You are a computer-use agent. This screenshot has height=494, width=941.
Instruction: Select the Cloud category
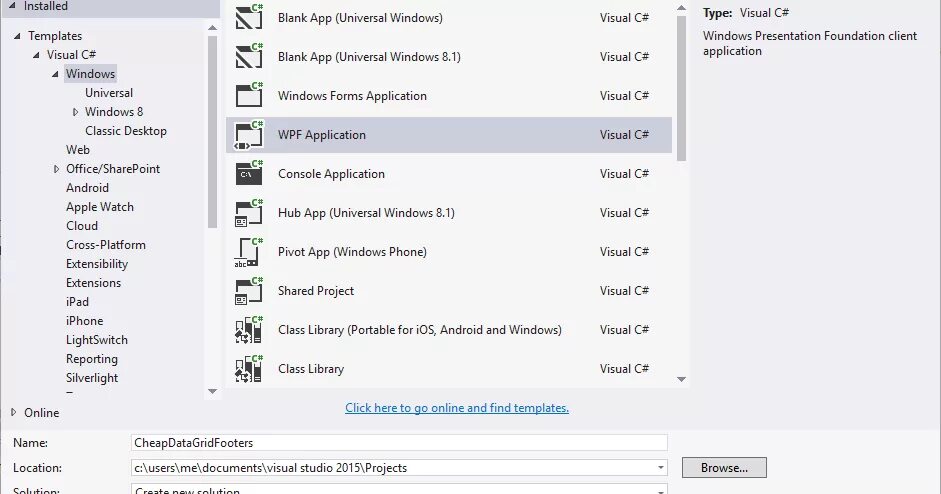pos(82,226)
